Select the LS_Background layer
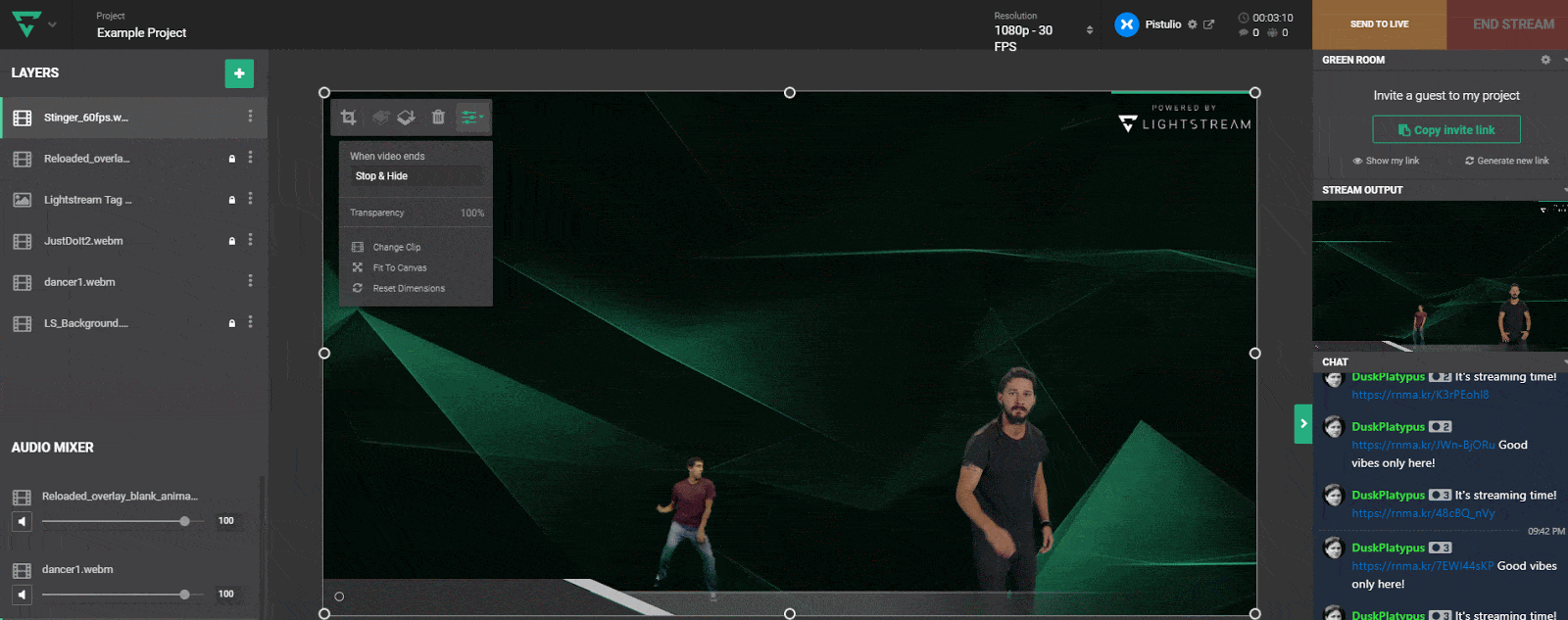The image size is (1568, 620). tap(133, 323)
